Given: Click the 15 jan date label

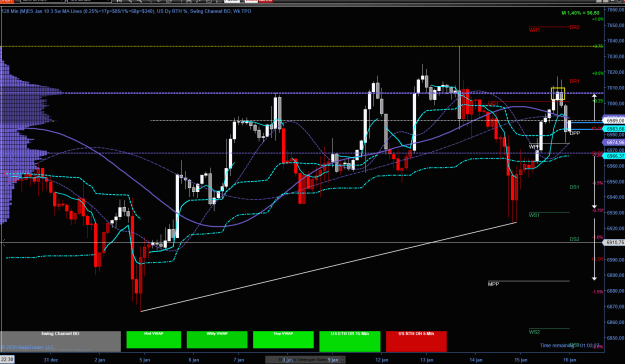Looking at the screenshot, I should tap(520, 360).
